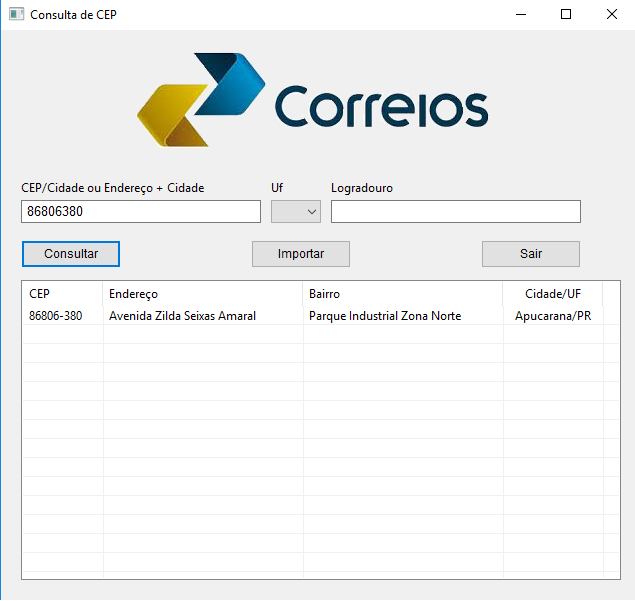Click the Consulta de CEP title bar text
Viewport: 635px width, 601px height.
[66, 15]
